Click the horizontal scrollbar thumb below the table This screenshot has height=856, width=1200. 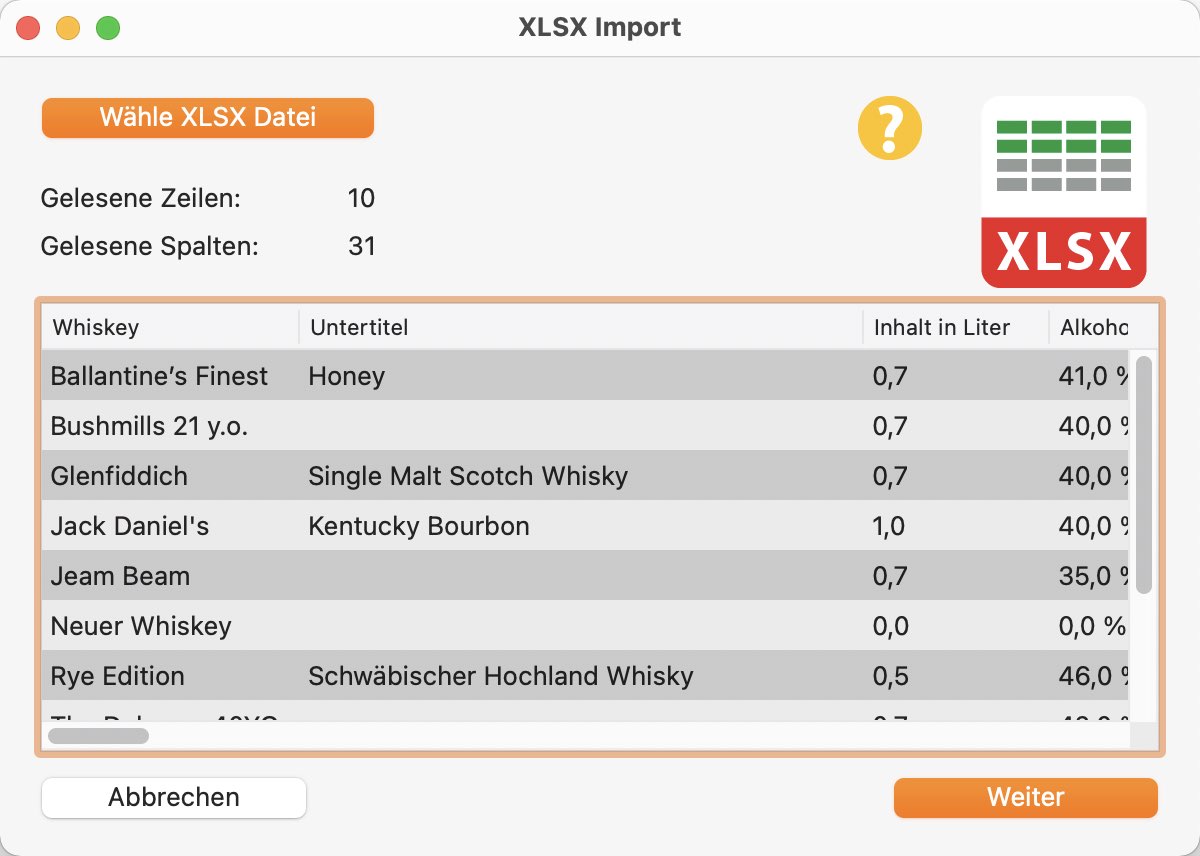pyautogui.click(x=99, y=736)
